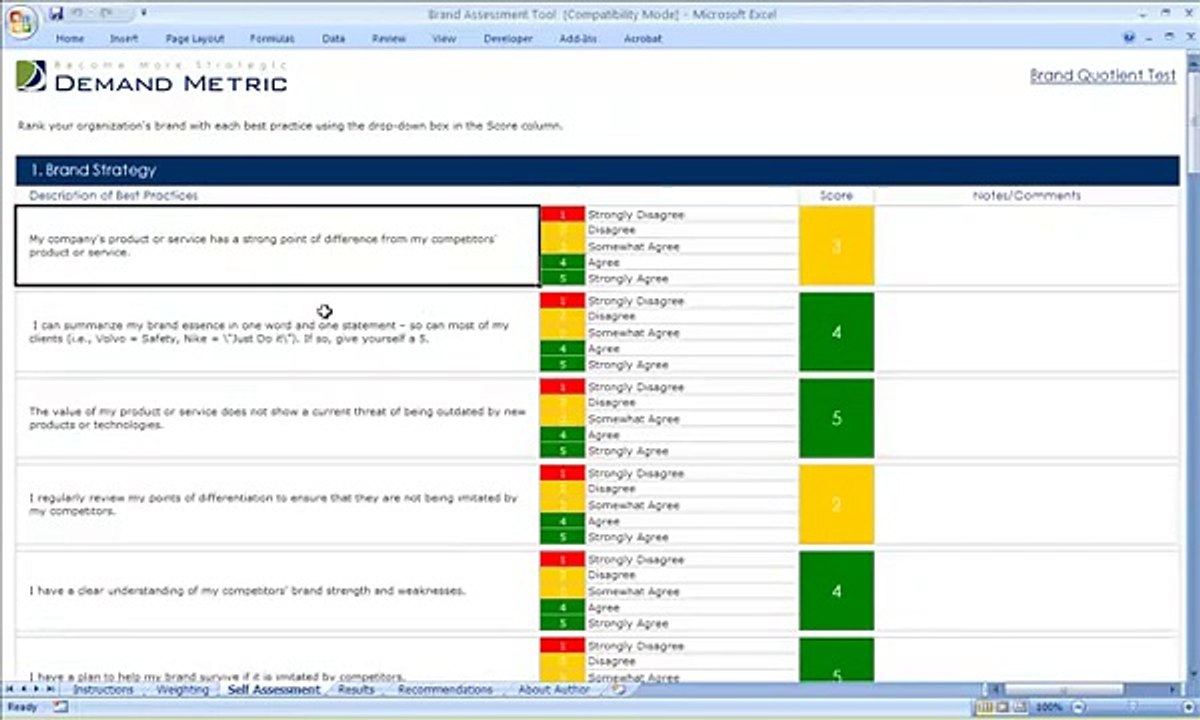This screenshot has width=1200, height=720.
Task: Select the 'Notes/Comments' column header
Action: click(x=1027, y=196)
